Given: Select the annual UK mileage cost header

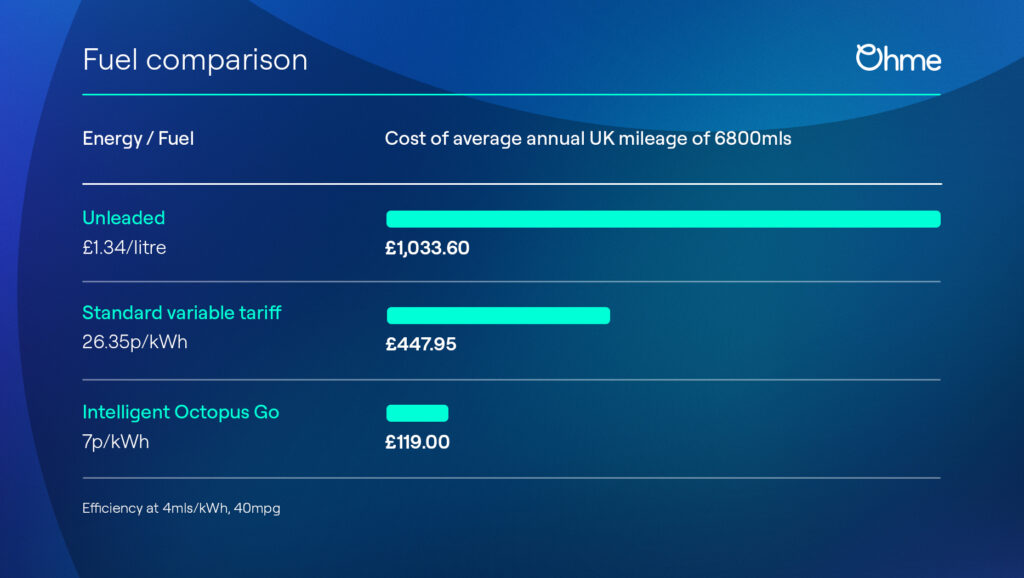Looking at the screenshot, I should tap(588, 139).
